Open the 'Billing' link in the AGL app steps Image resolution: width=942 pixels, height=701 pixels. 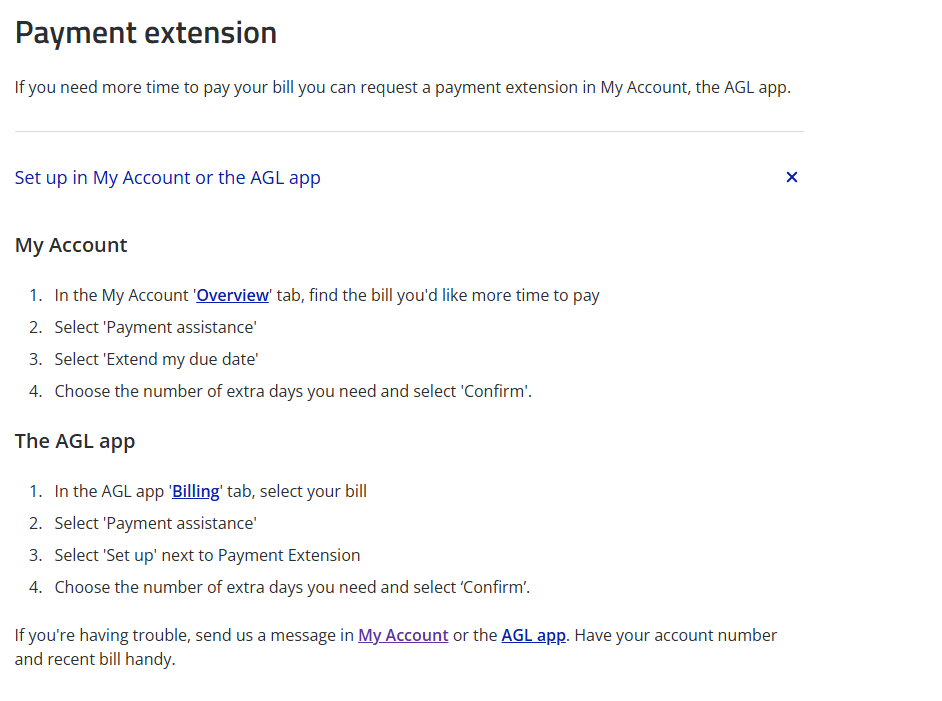(x=195, y=491)
